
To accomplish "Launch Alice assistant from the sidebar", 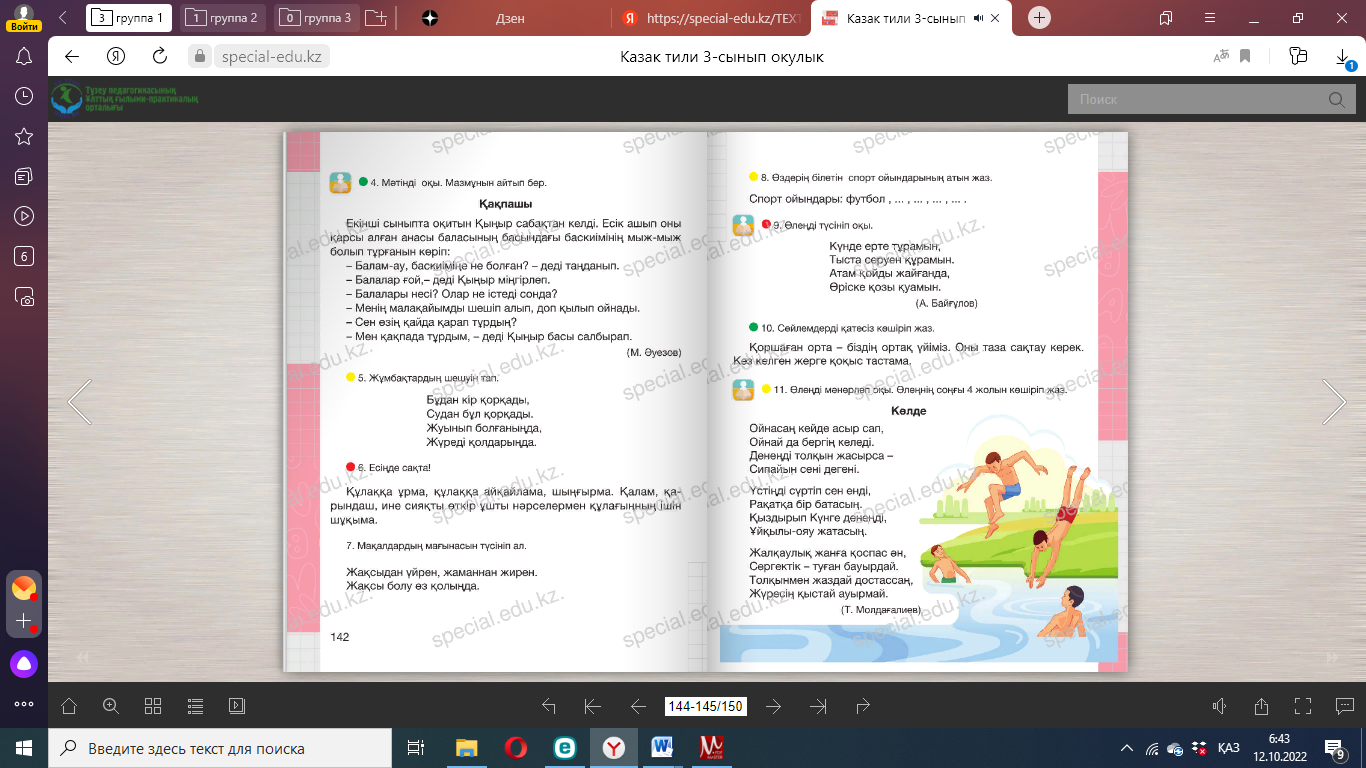I will pyautogui.click(x=24, y=663).
